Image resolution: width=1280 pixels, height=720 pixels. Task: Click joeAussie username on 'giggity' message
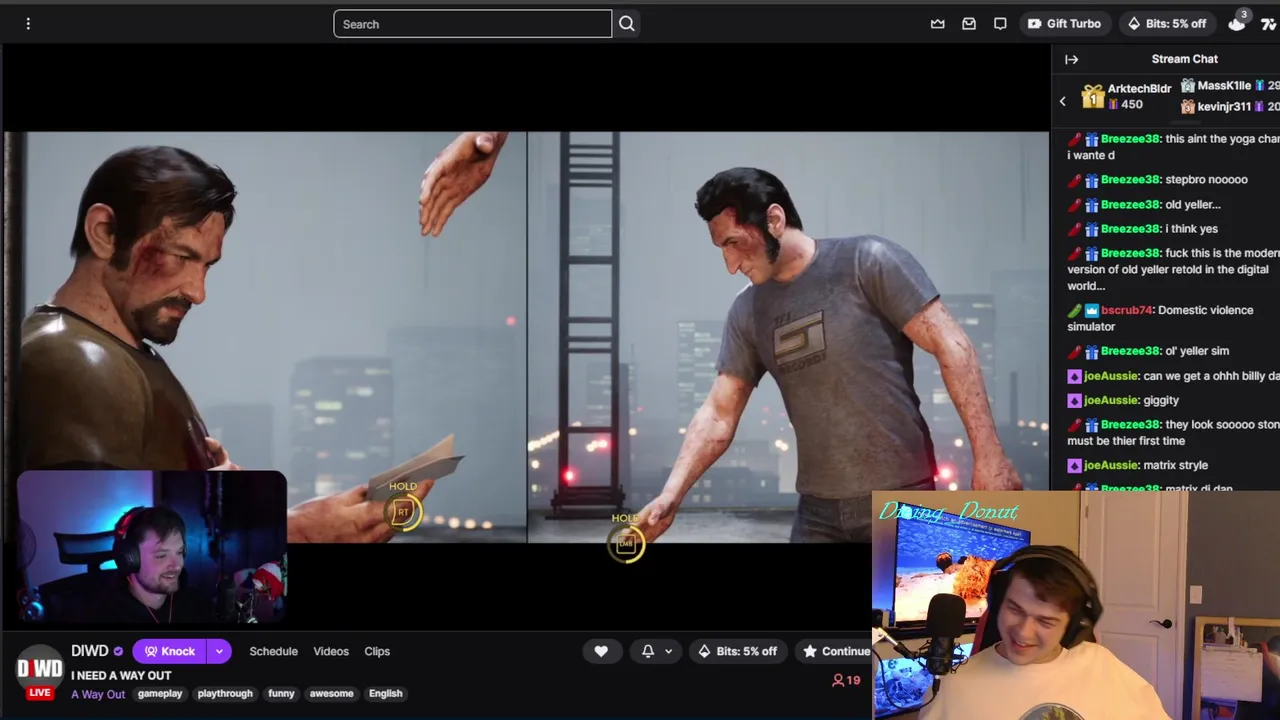point(1111,400)
